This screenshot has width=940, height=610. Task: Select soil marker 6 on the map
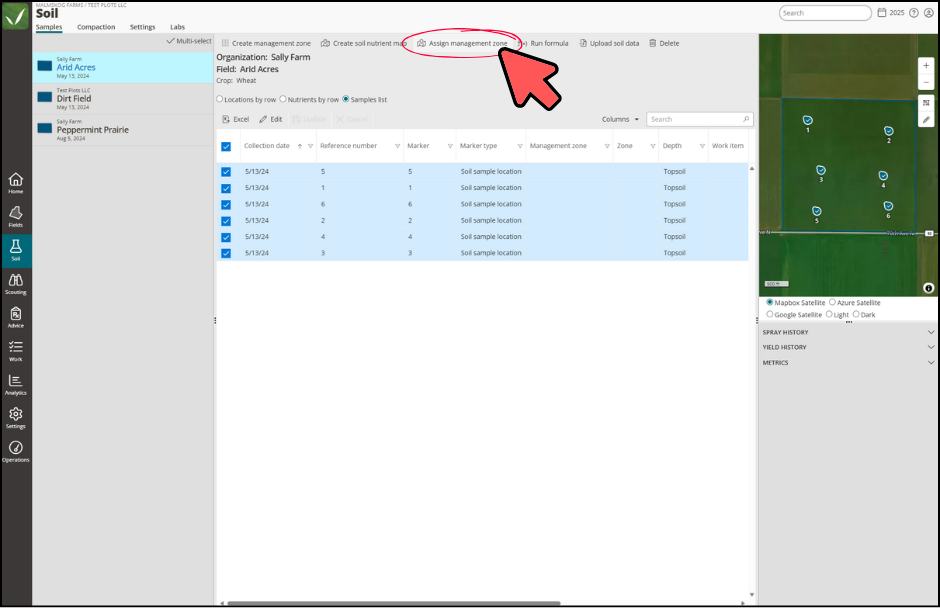888,207
